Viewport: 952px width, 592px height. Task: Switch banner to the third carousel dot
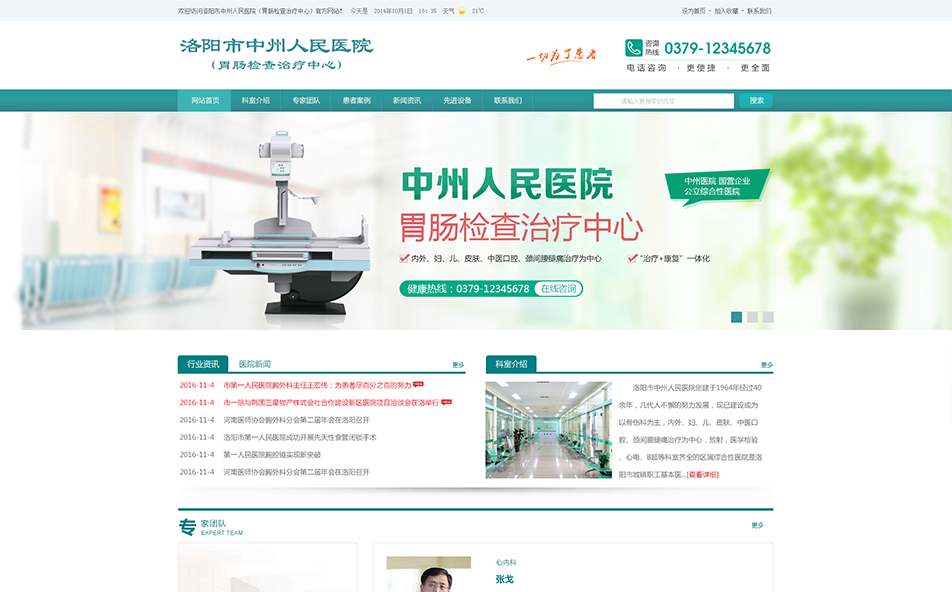(768, 317)
